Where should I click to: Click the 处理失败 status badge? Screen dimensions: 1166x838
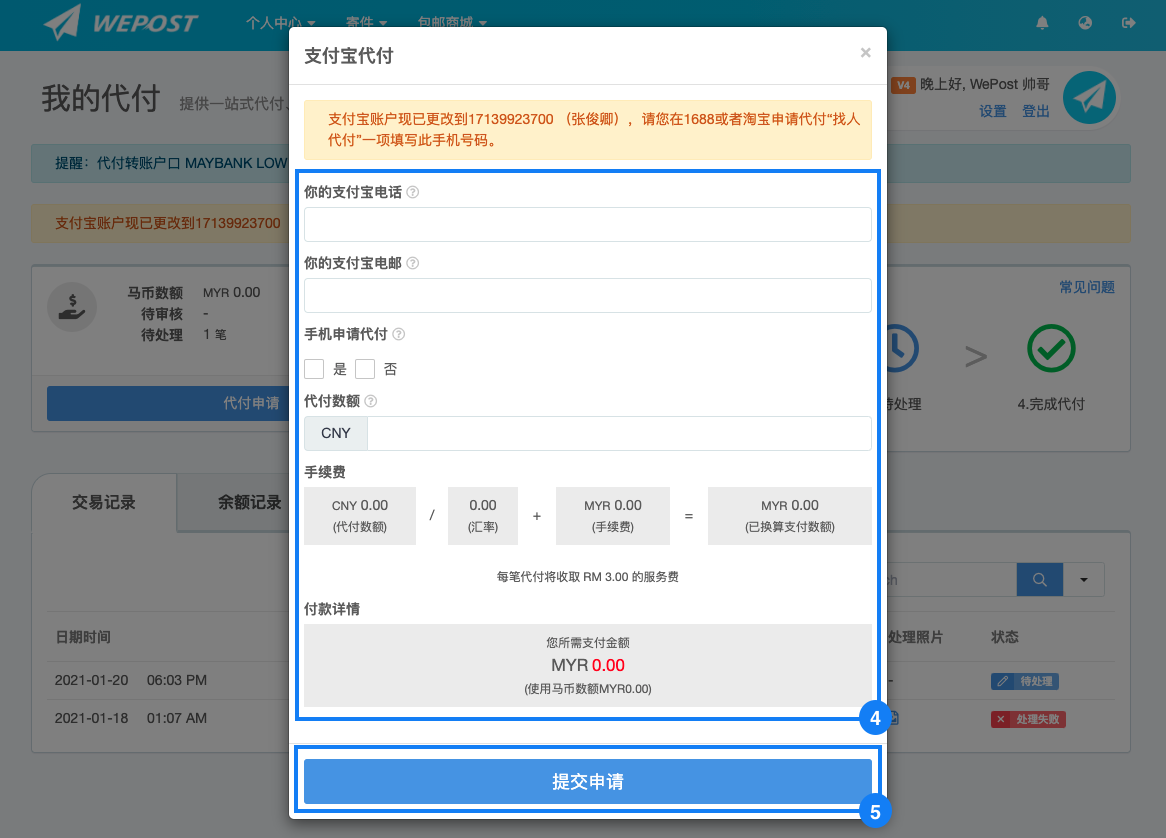(x=1028, y=719)
